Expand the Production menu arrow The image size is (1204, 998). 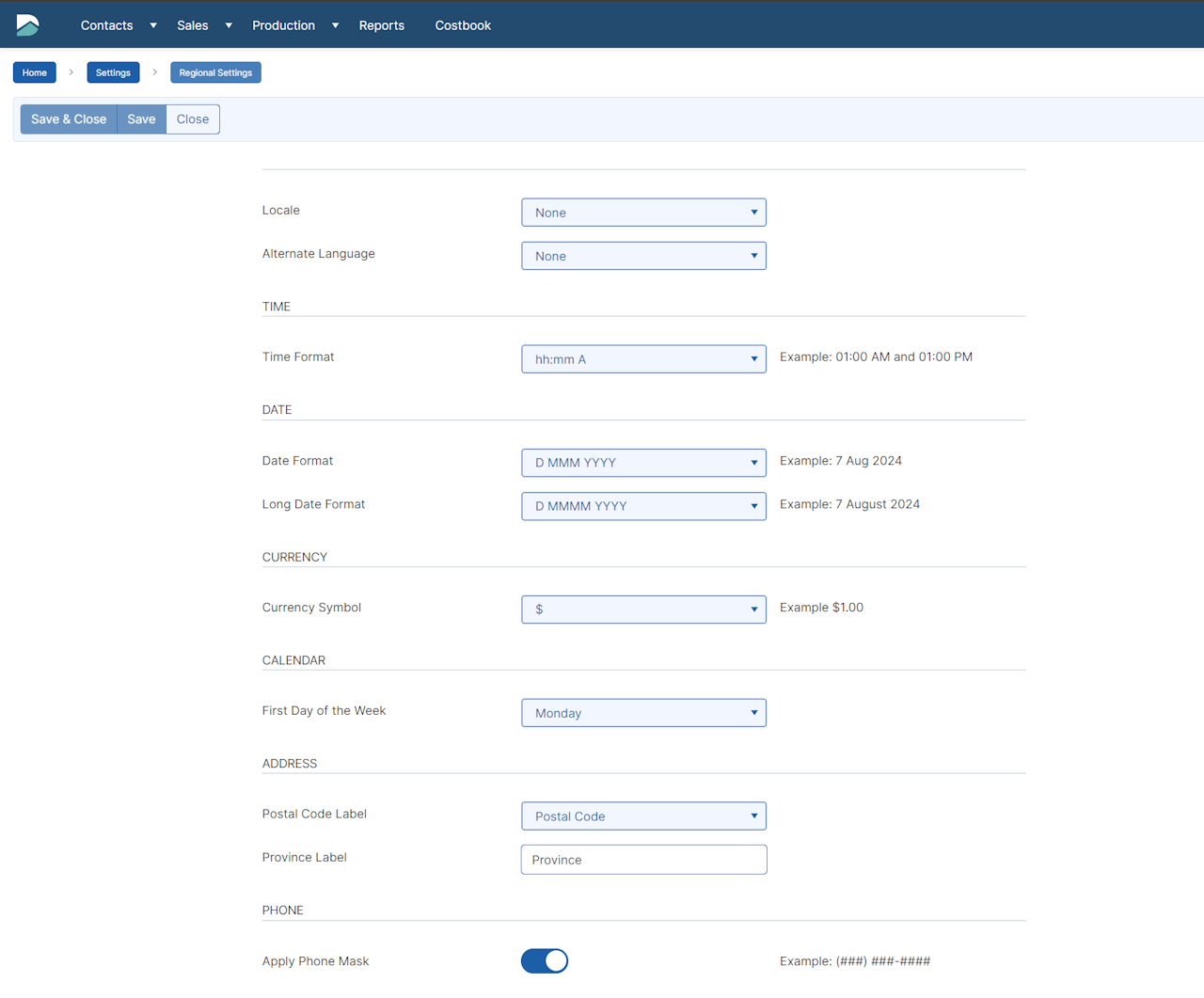(335, 25)
